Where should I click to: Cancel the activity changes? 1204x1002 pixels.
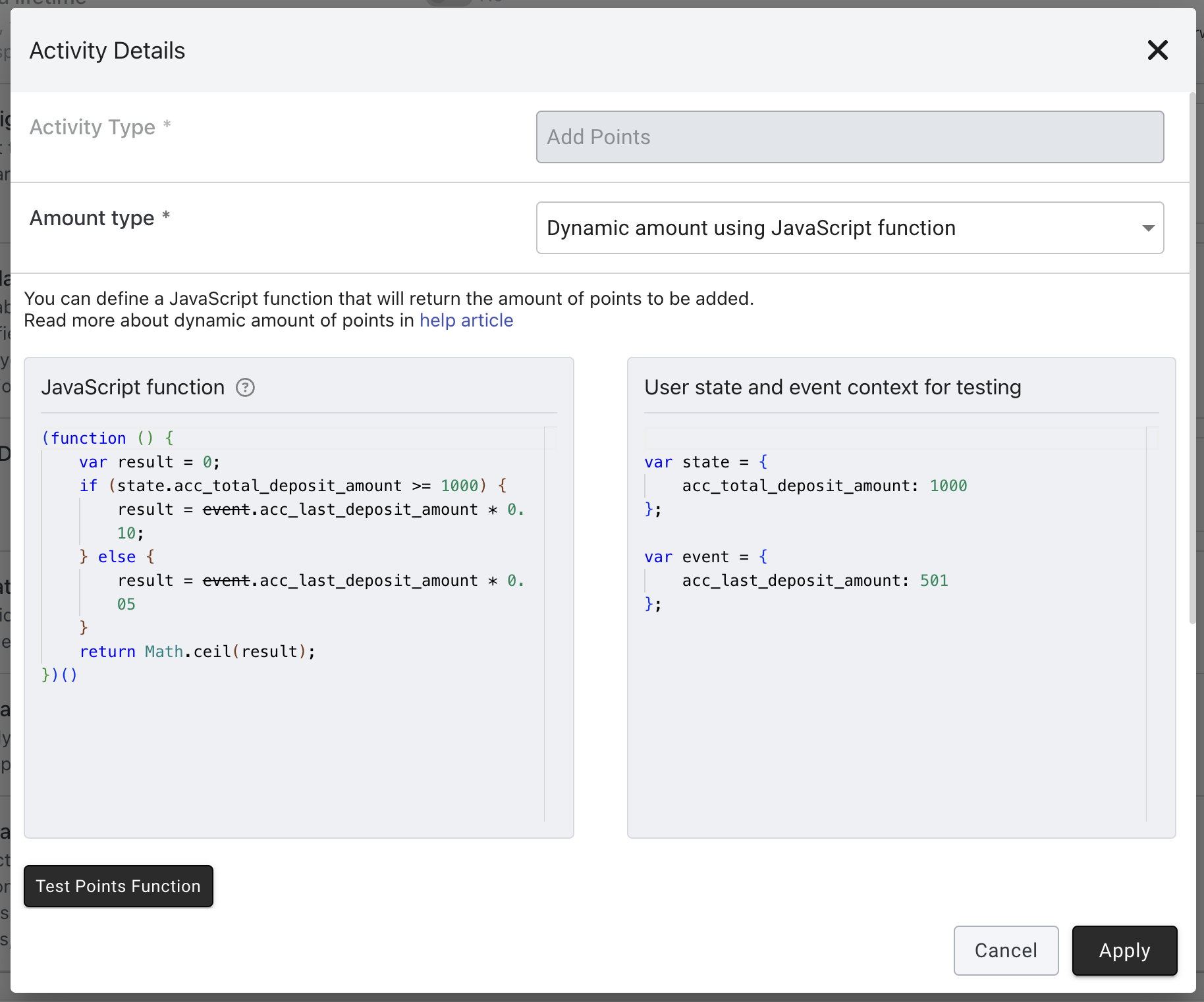pyautogui.click(x=1005, y=950)
